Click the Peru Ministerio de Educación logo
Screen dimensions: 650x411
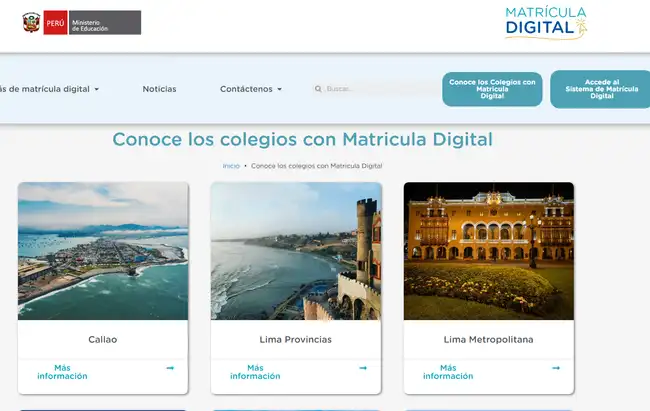pyautogui.click(x=82, y=22)
